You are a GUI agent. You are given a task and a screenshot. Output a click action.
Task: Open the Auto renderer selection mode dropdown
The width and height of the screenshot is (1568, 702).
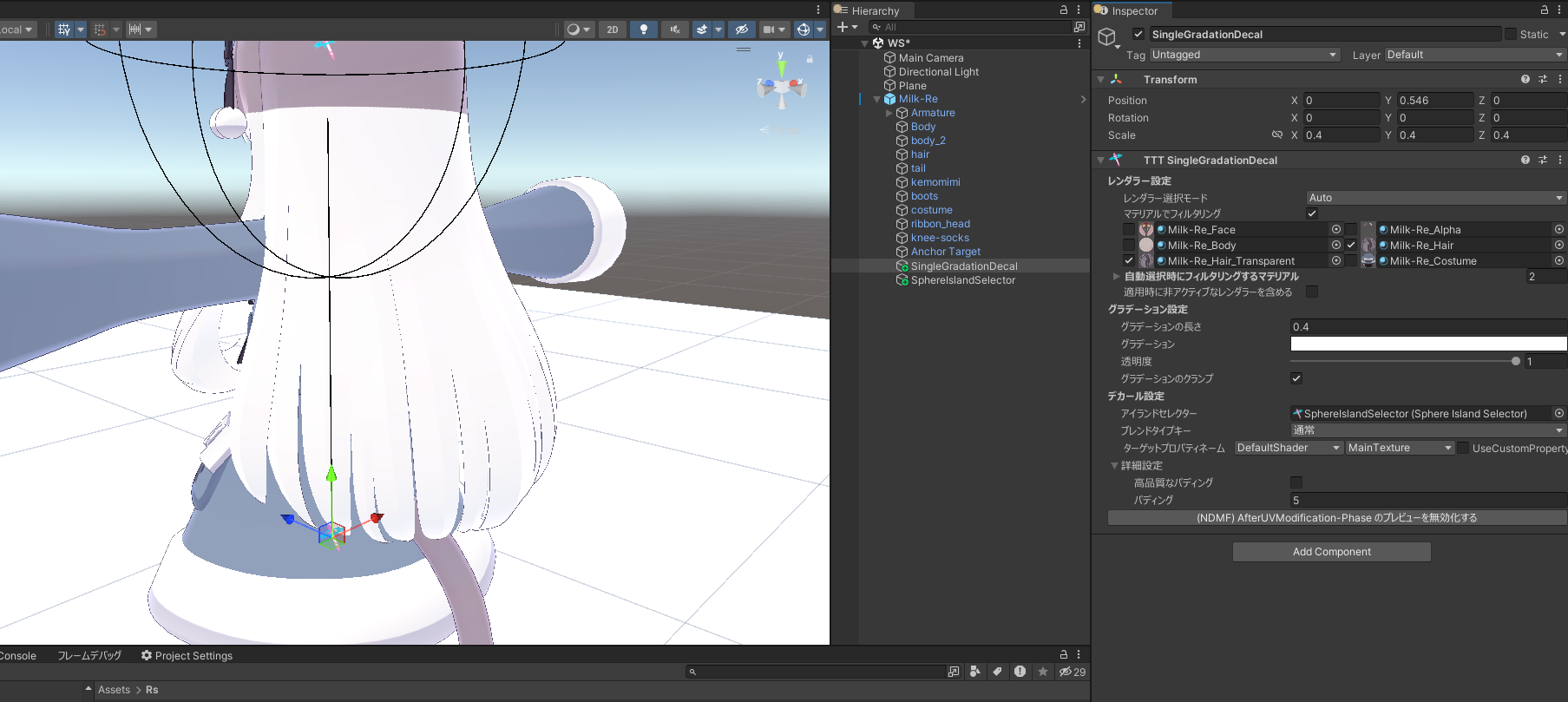coord(1435,198)
